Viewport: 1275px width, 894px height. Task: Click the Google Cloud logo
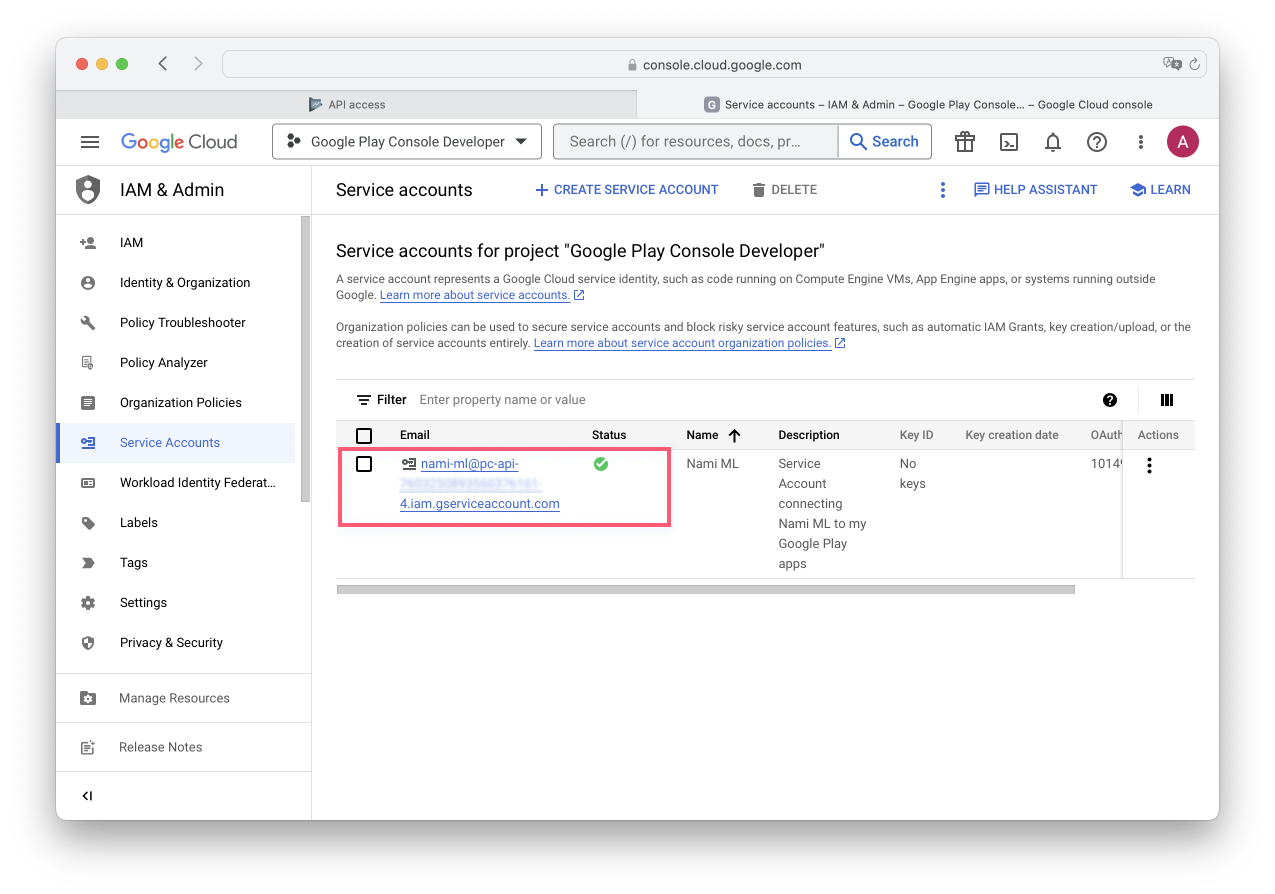[x=179, y=142]
